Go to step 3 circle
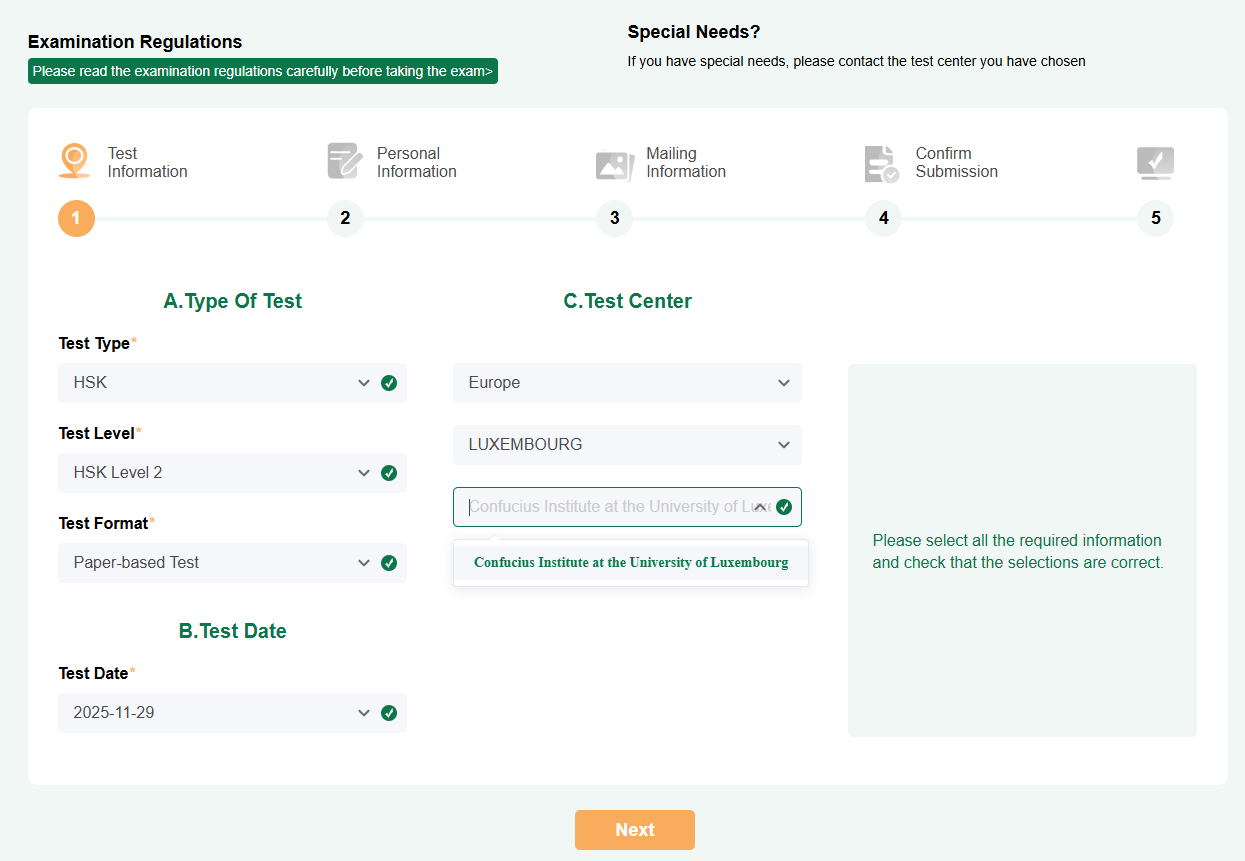 click(614, 218)
